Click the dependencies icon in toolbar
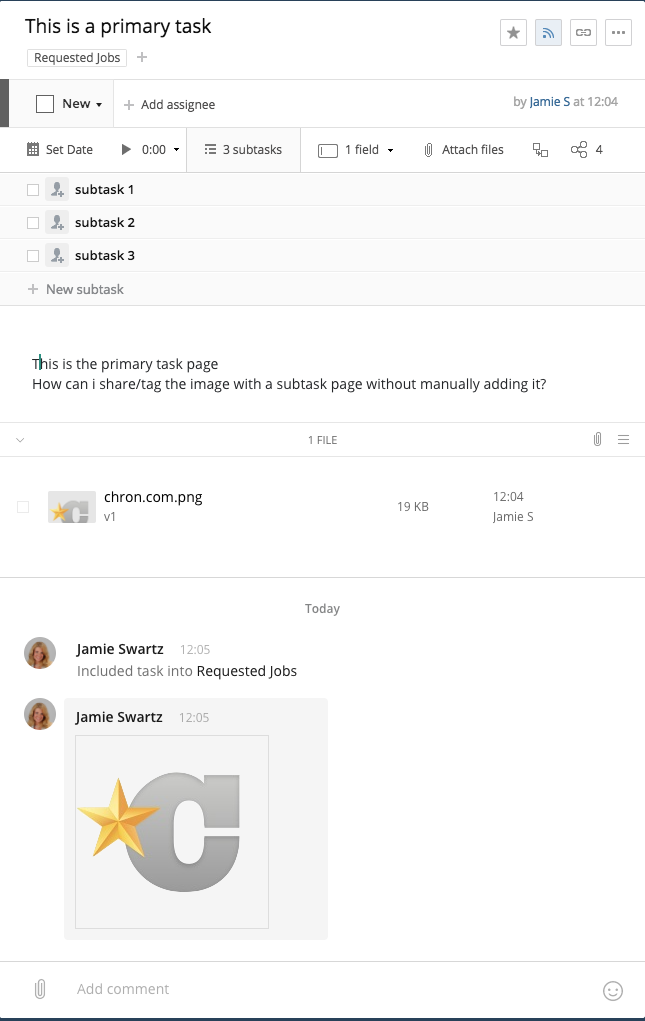 541,150
